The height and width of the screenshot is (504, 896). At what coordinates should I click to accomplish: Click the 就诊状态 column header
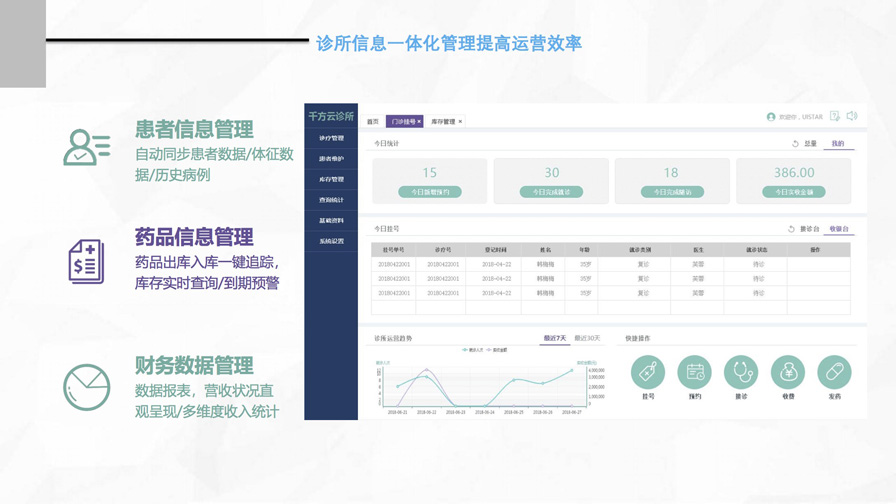pyautogui.click(x=757, y=250)
